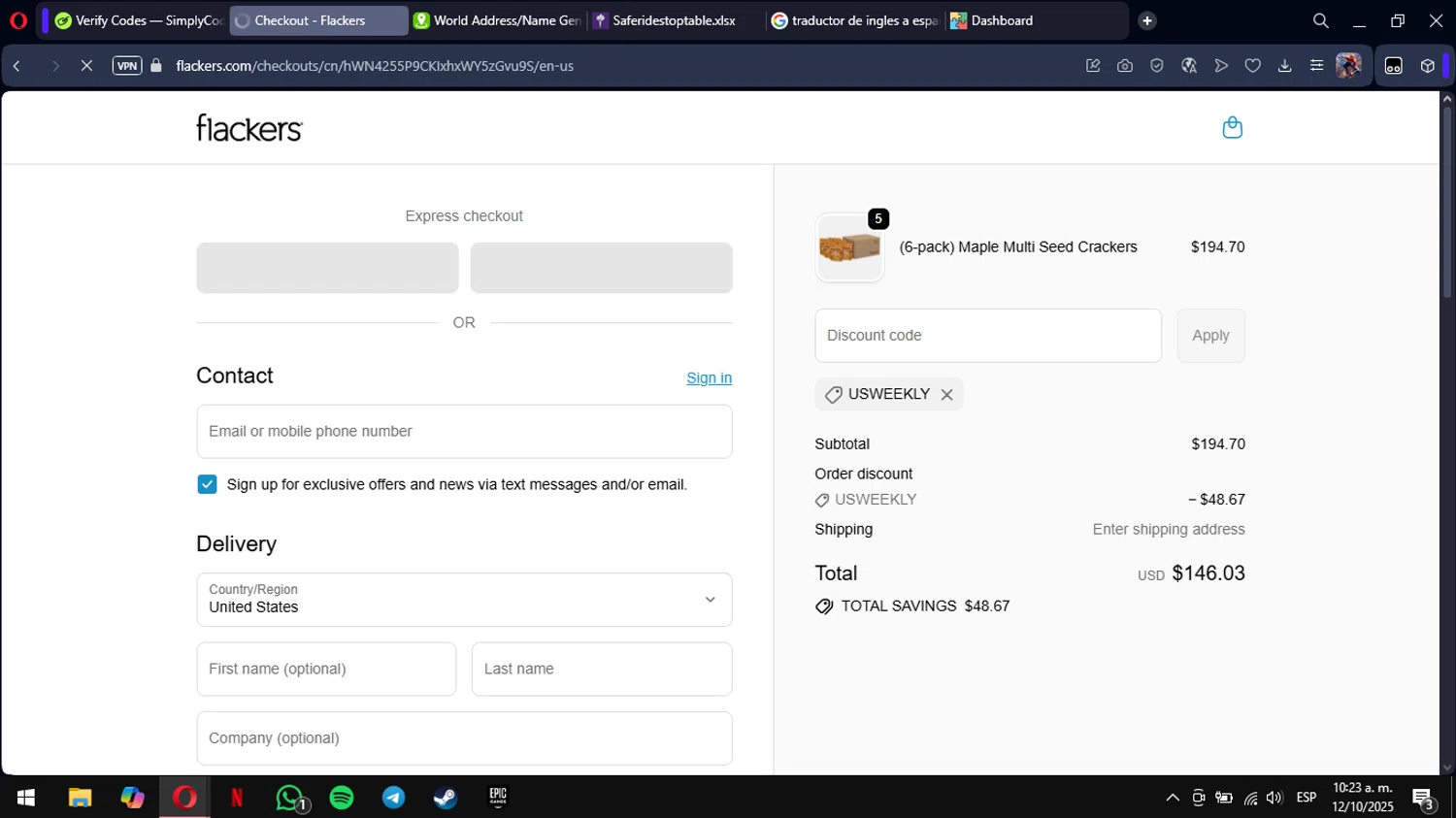Click the page URL in address bar
Viewport: 1456px width, 818px height.
tap(375, 66)
